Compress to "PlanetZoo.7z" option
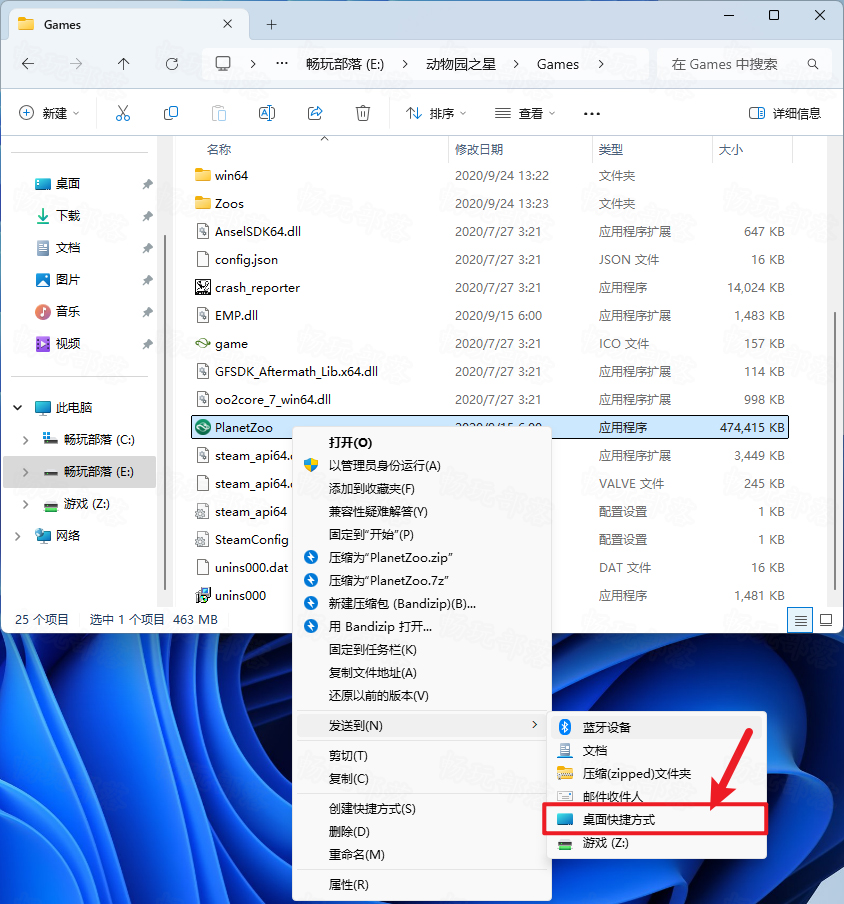This screenshot has width=844, height=904. pyautogui.click(x=421, y=581)
